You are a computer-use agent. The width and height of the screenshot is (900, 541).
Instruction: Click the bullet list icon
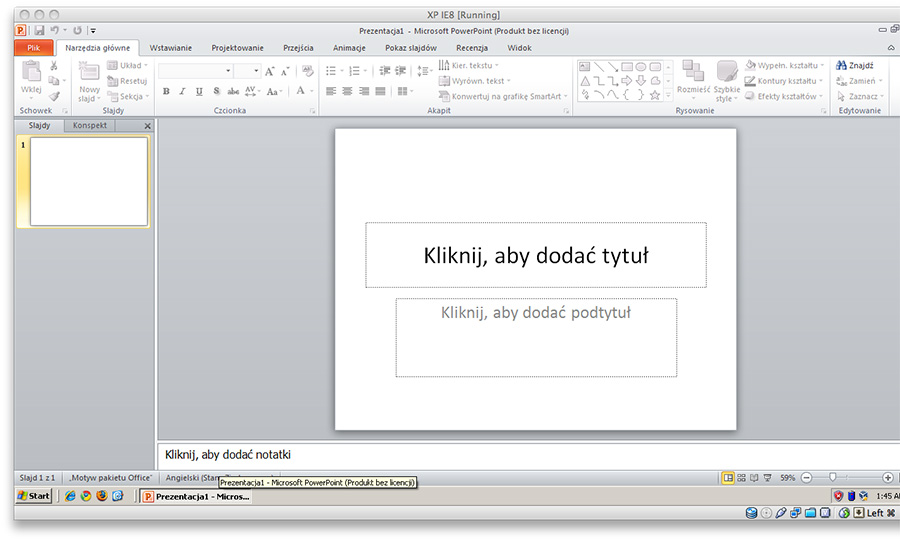pos(331,71)
